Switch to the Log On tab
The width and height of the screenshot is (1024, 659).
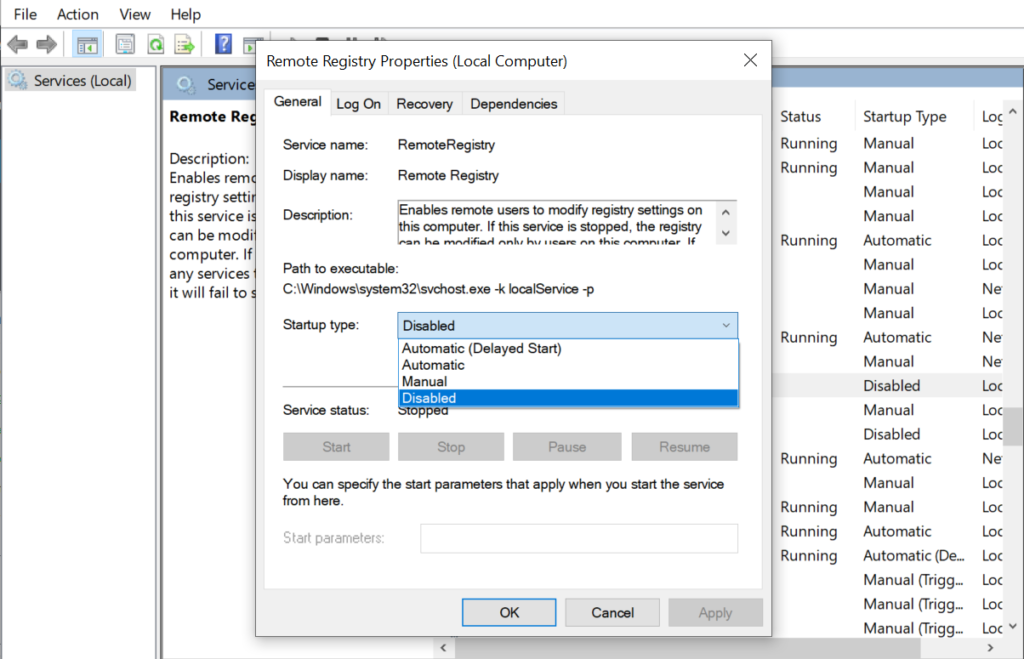tap(359, 103)
